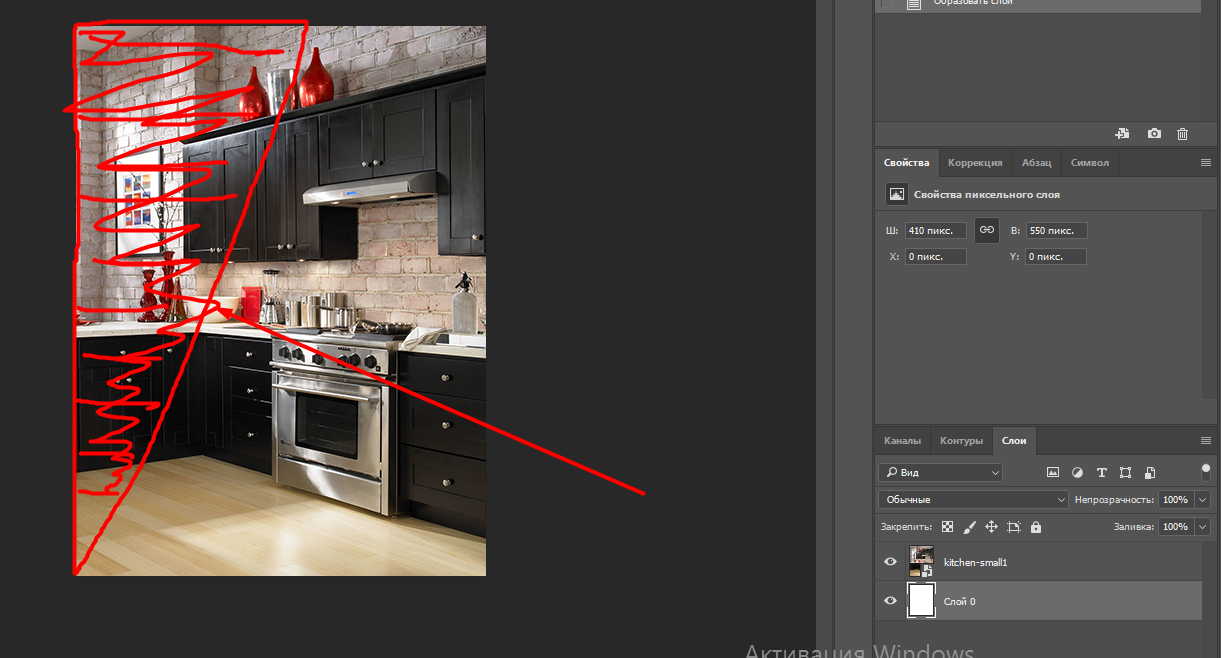Select the Слои tab
Image resolution: width=1221 pixels, height=658 pixels.
(1014, 441)
